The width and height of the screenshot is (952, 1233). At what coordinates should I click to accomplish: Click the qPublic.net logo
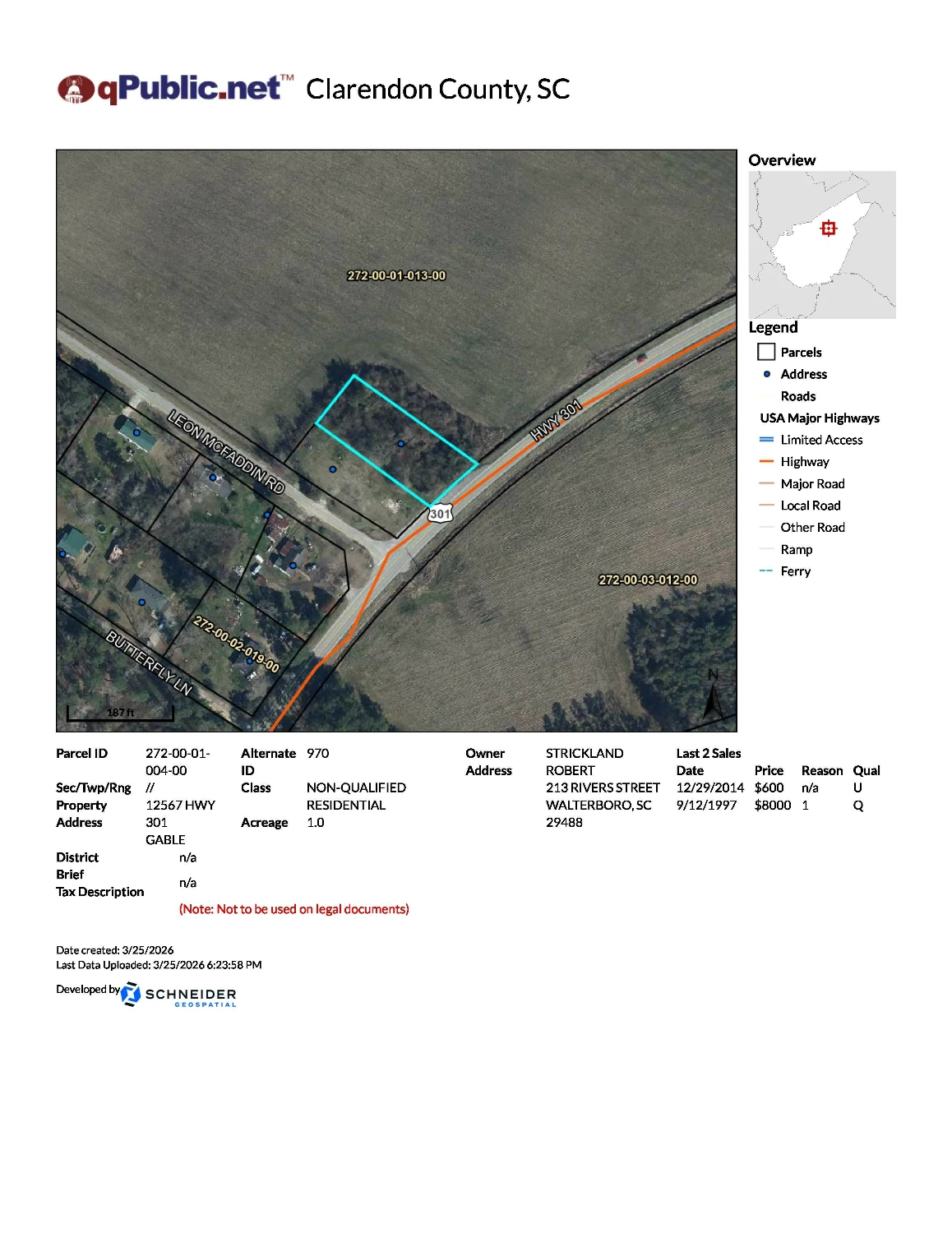(x=175, y=89)
